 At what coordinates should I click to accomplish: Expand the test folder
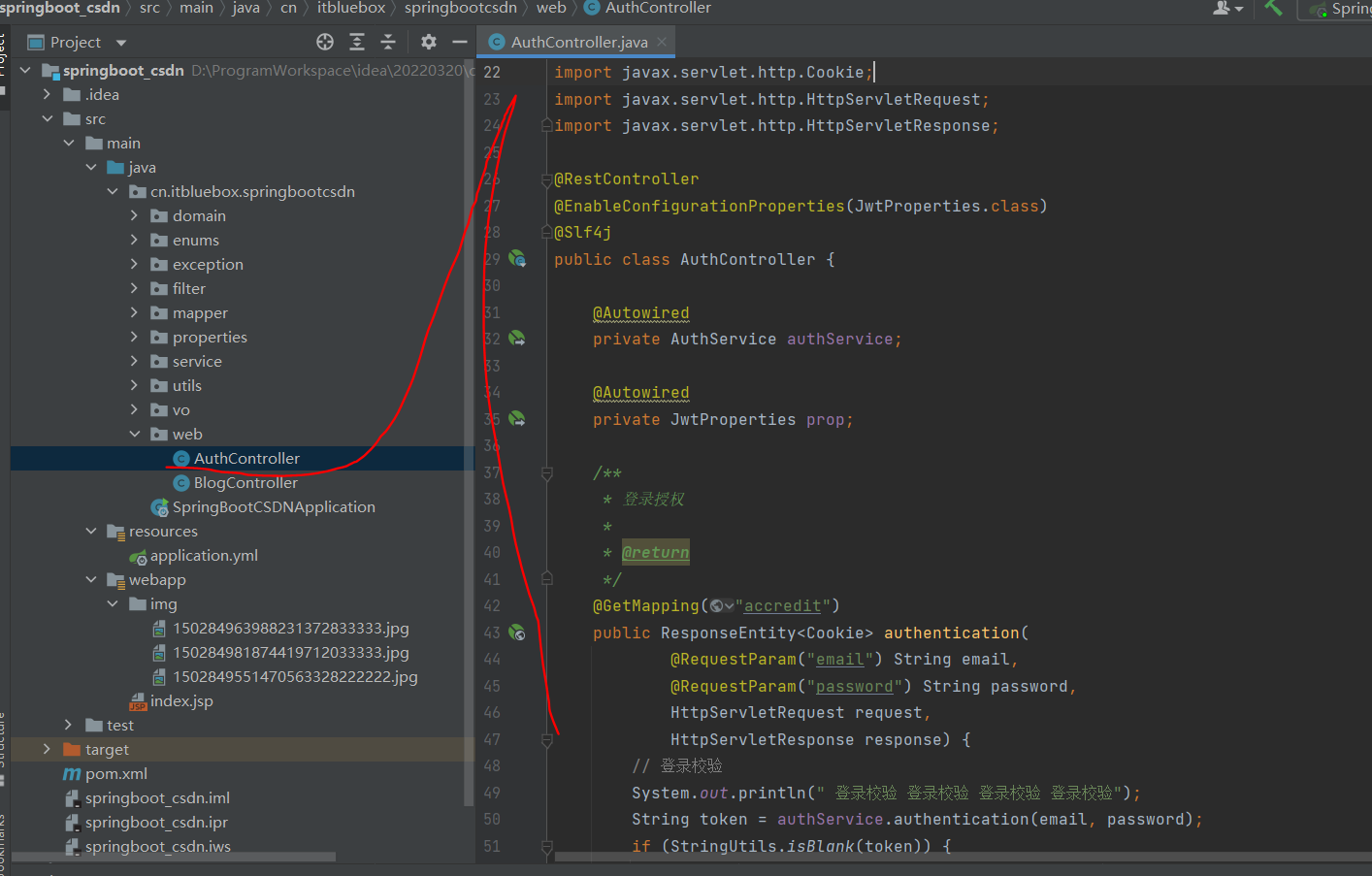(x=69, y=725)
